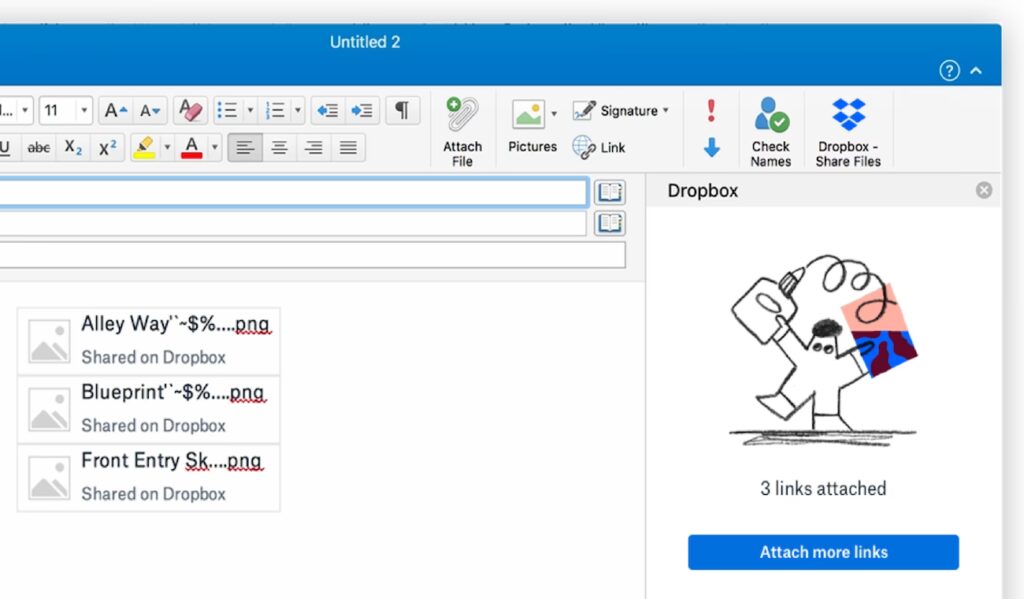Clear formatting with the eraser icon

click(189, 111)
